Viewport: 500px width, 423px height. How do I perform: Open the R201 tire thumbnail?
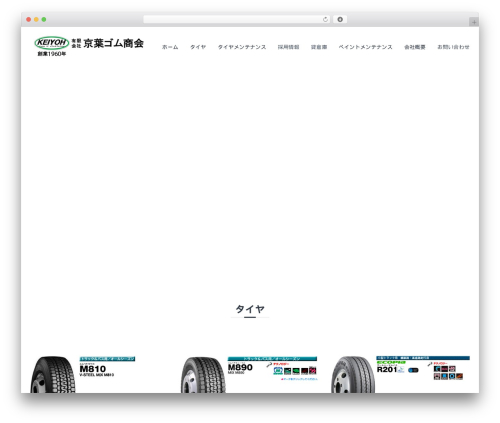(353, 374)
